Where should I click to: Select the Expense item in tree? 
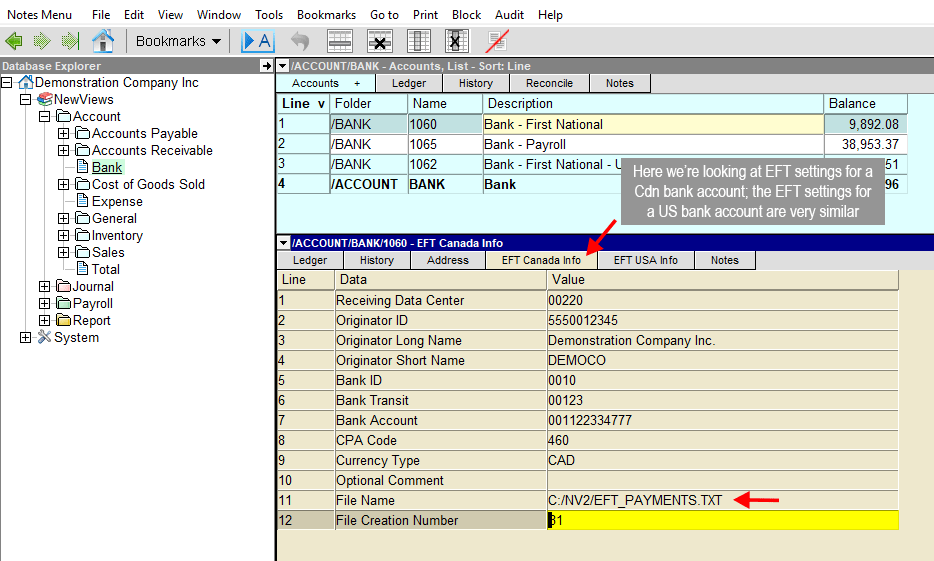[117, 201]
